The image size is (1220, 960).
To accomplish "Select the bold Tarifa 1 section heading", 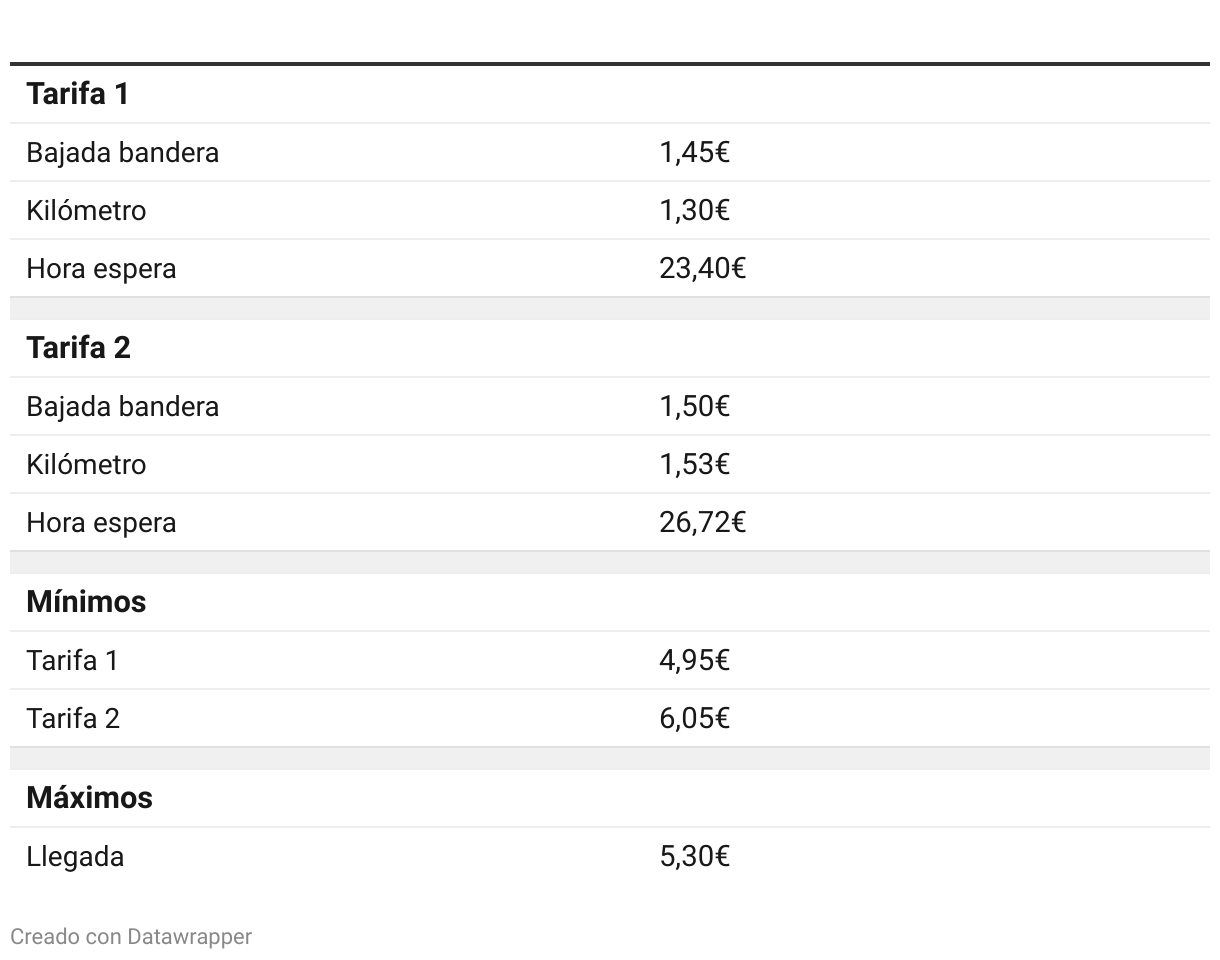I will [78, 94].
